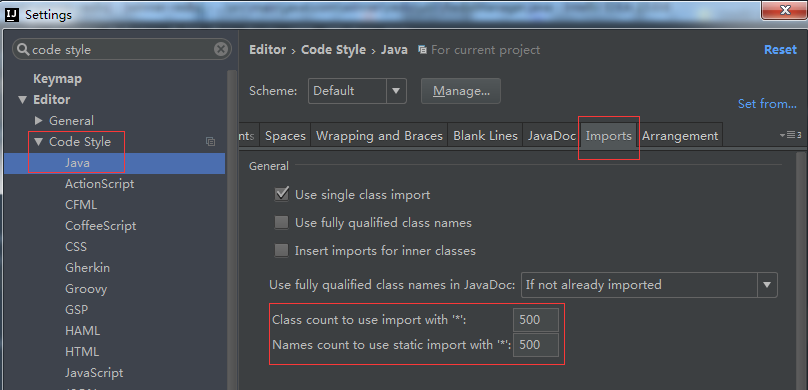Click the copy icon next to Code Style
The height and width of the screenshot is (390, 808).
(210, 141)
